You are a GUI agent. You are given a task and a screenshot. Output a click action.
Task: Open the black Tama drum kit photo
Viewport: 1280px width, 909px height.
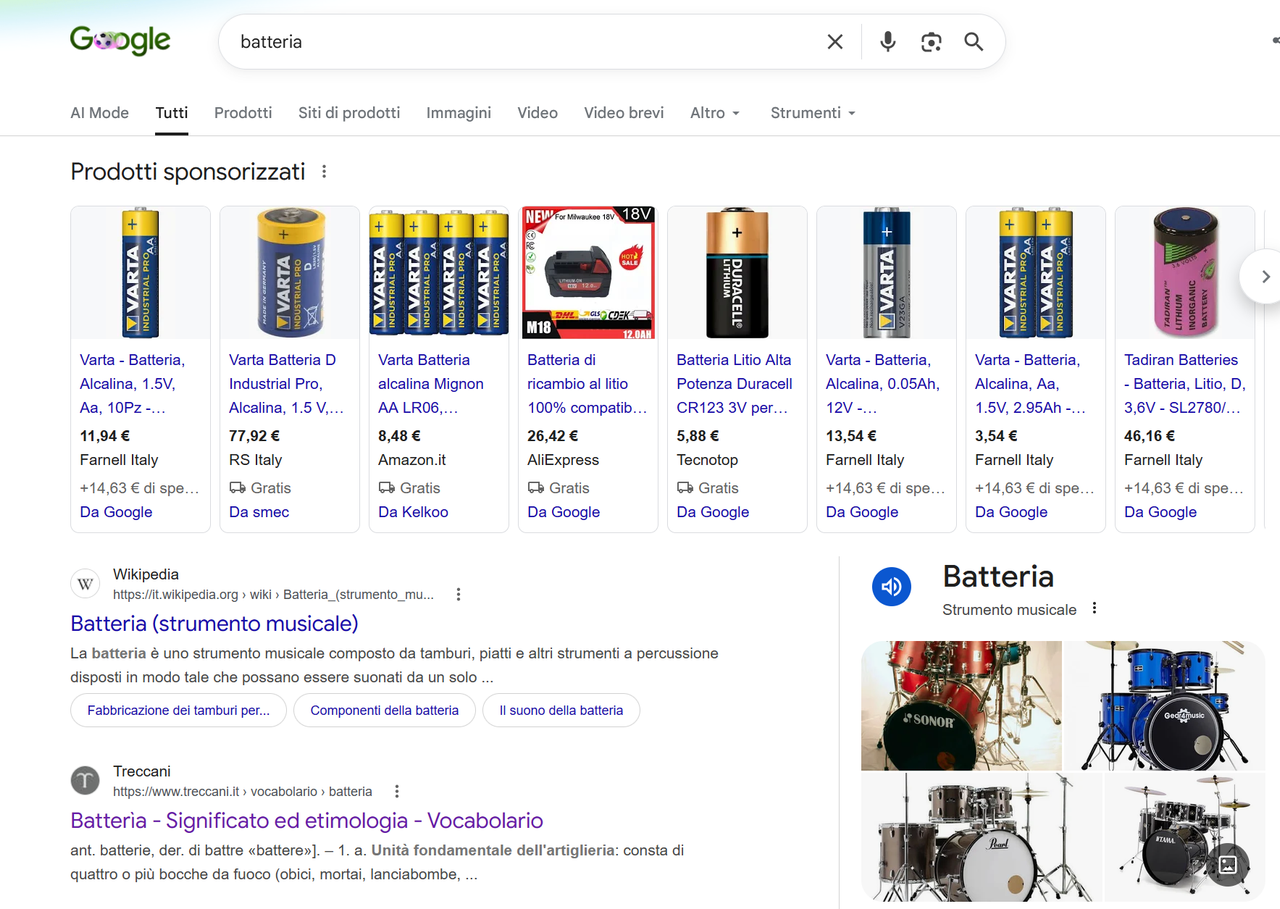[1185, 838]
